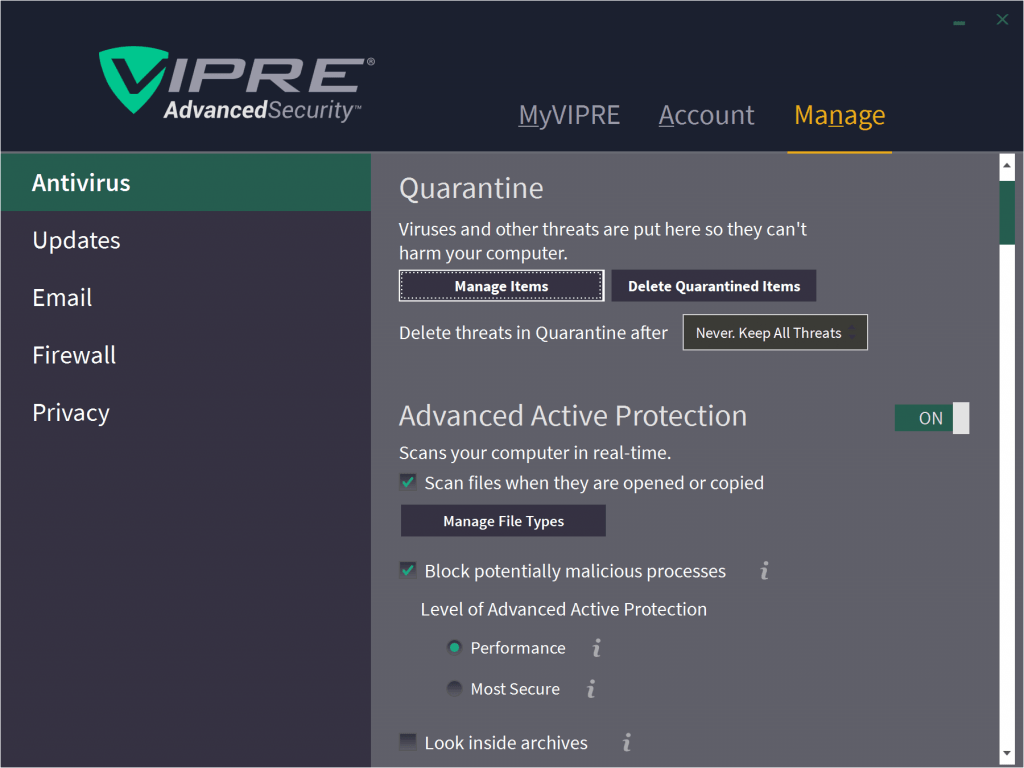The image size is (1024, 768).
Task: Enable Look inside archives checkbox
Action: (x=408, y=742)
